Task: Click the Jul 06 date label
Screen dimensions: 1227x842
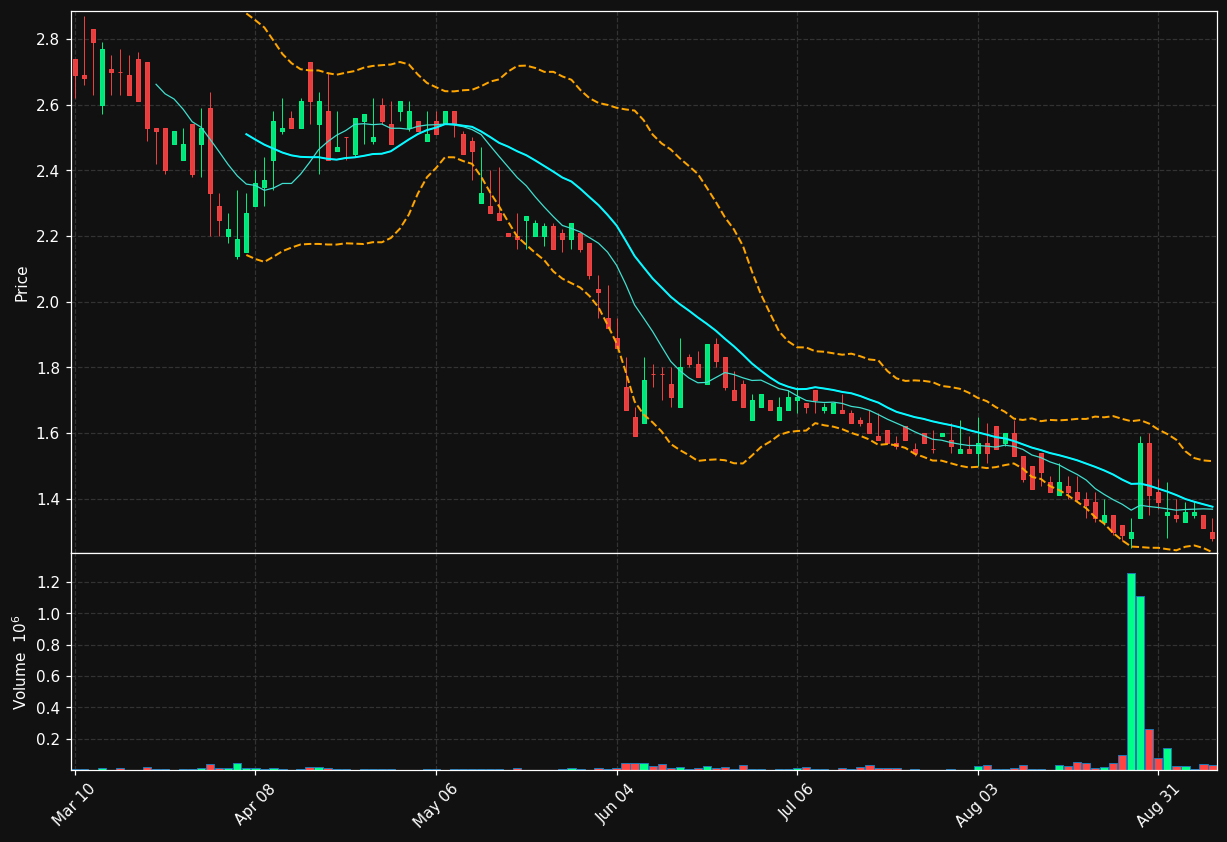Action: (796, 804)
